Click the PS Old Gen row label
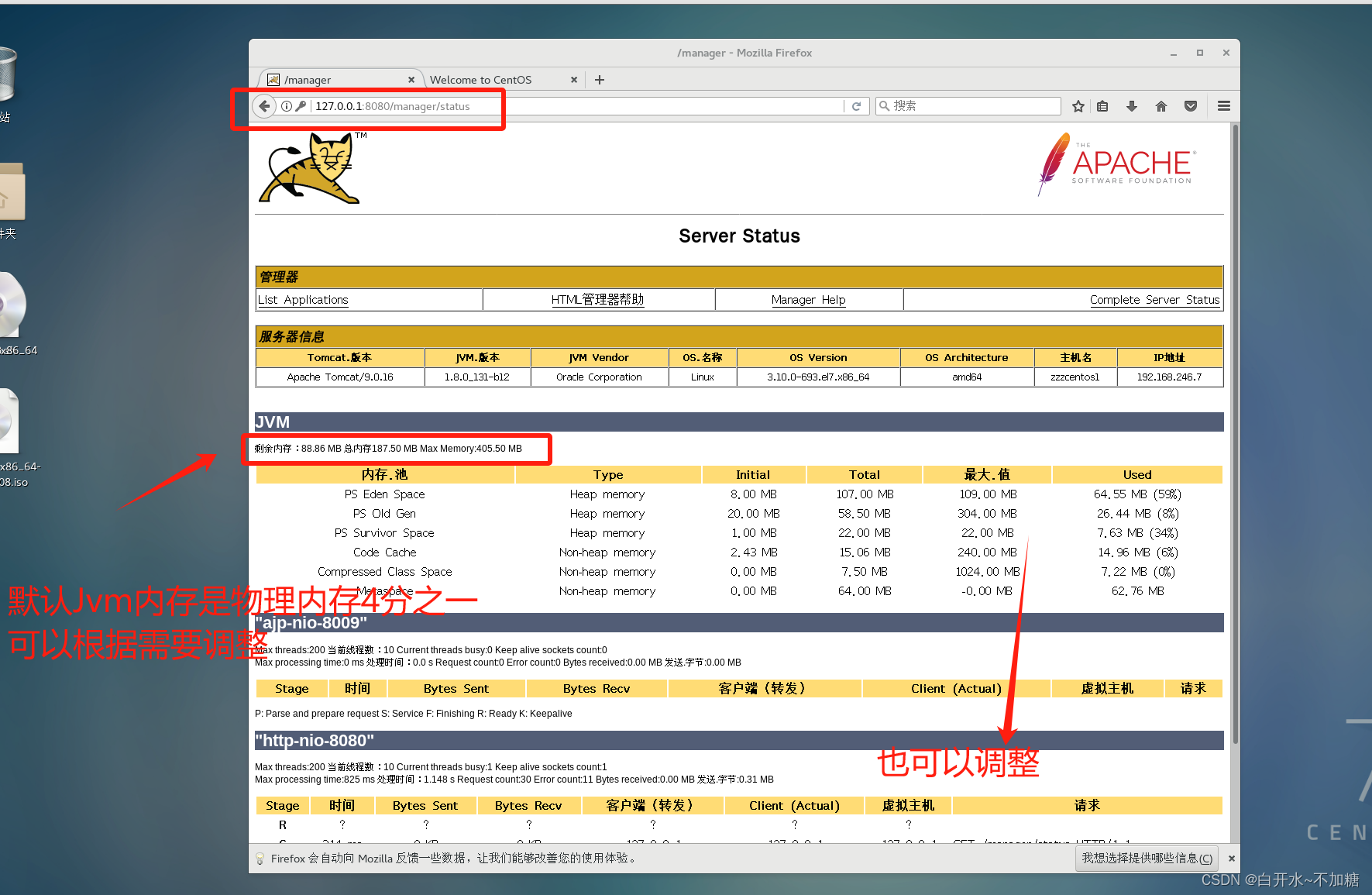 pos(385,514)
